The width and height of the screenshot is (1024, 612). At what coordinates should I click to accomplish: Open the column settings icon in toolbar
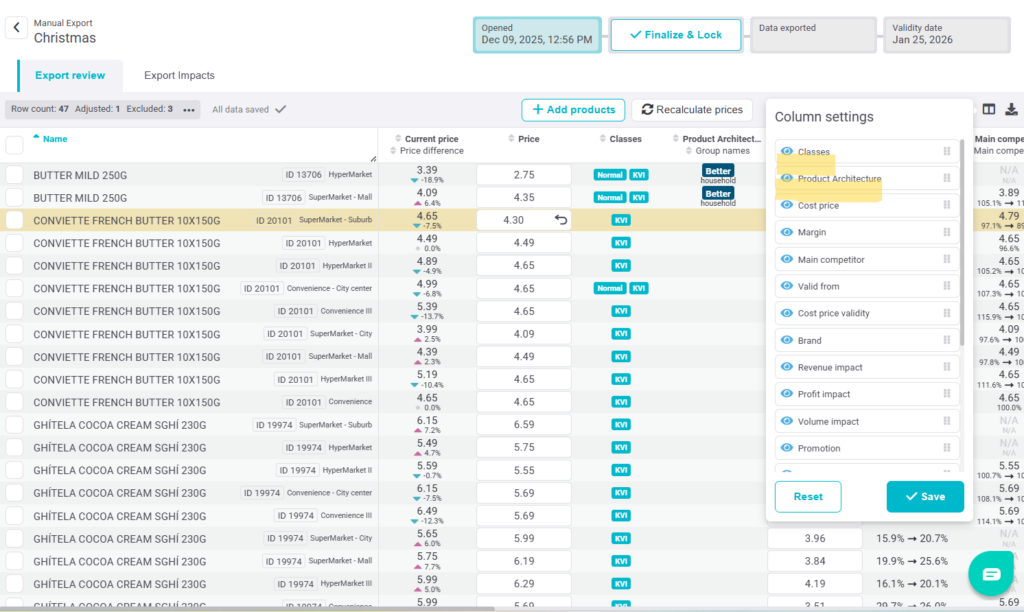(x=989, y=110)
